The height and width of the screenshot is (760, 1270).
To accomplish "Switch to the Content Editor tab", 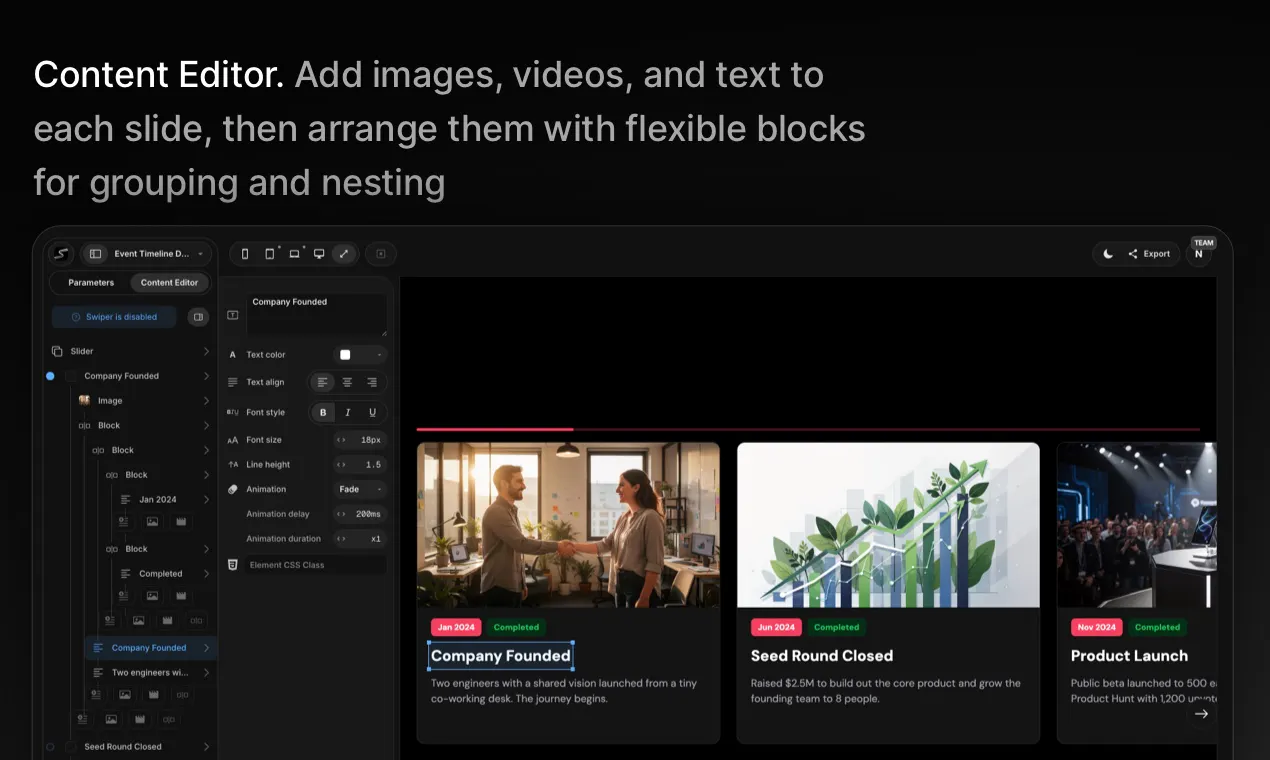I will pyautogui.click(x=170, y=283).
